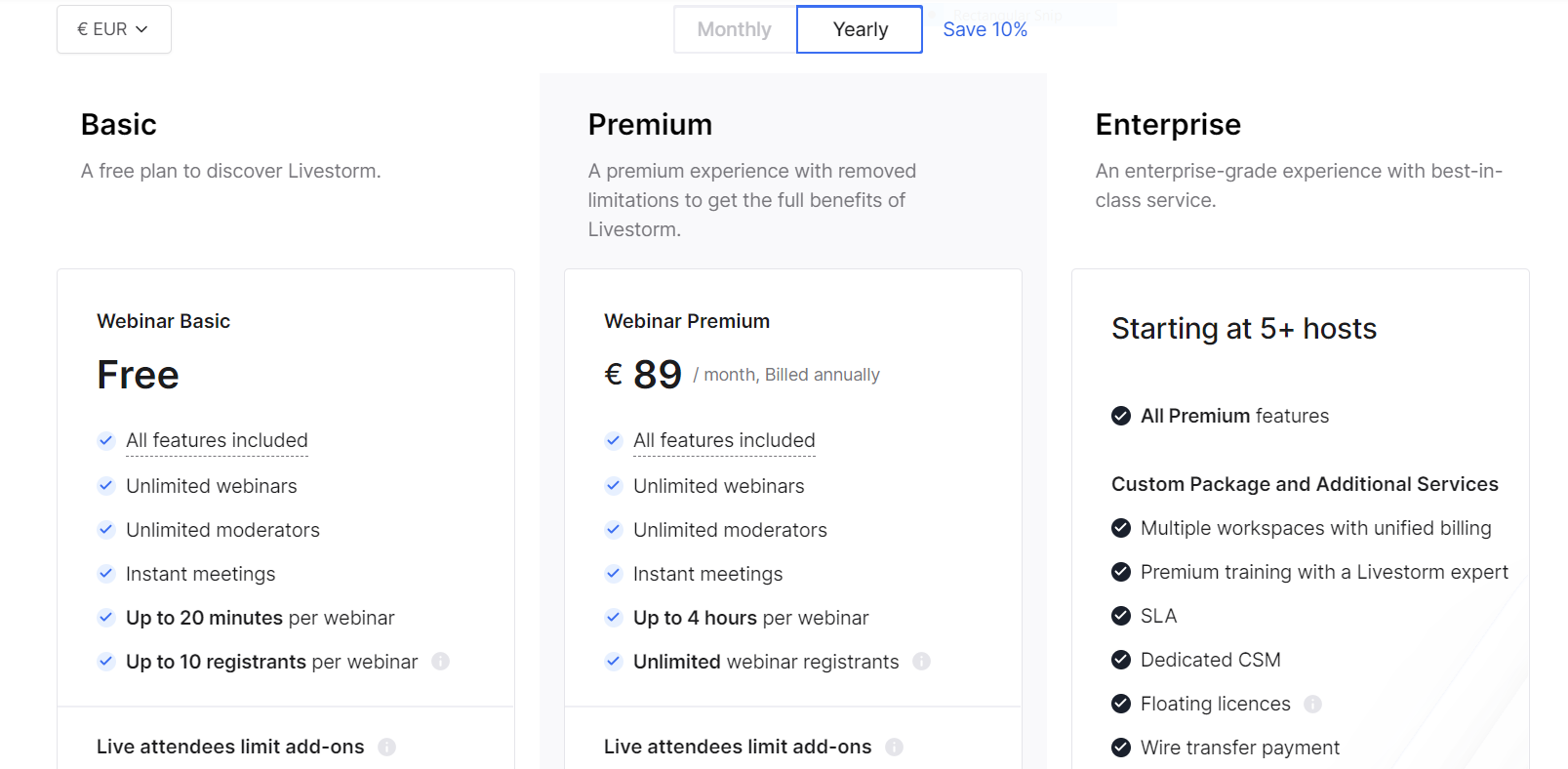The image size is (1568, 769).
Task: Click Live attendees limit add-ons text under Basic
Action: pyautogui.click(x=230, y=747)
